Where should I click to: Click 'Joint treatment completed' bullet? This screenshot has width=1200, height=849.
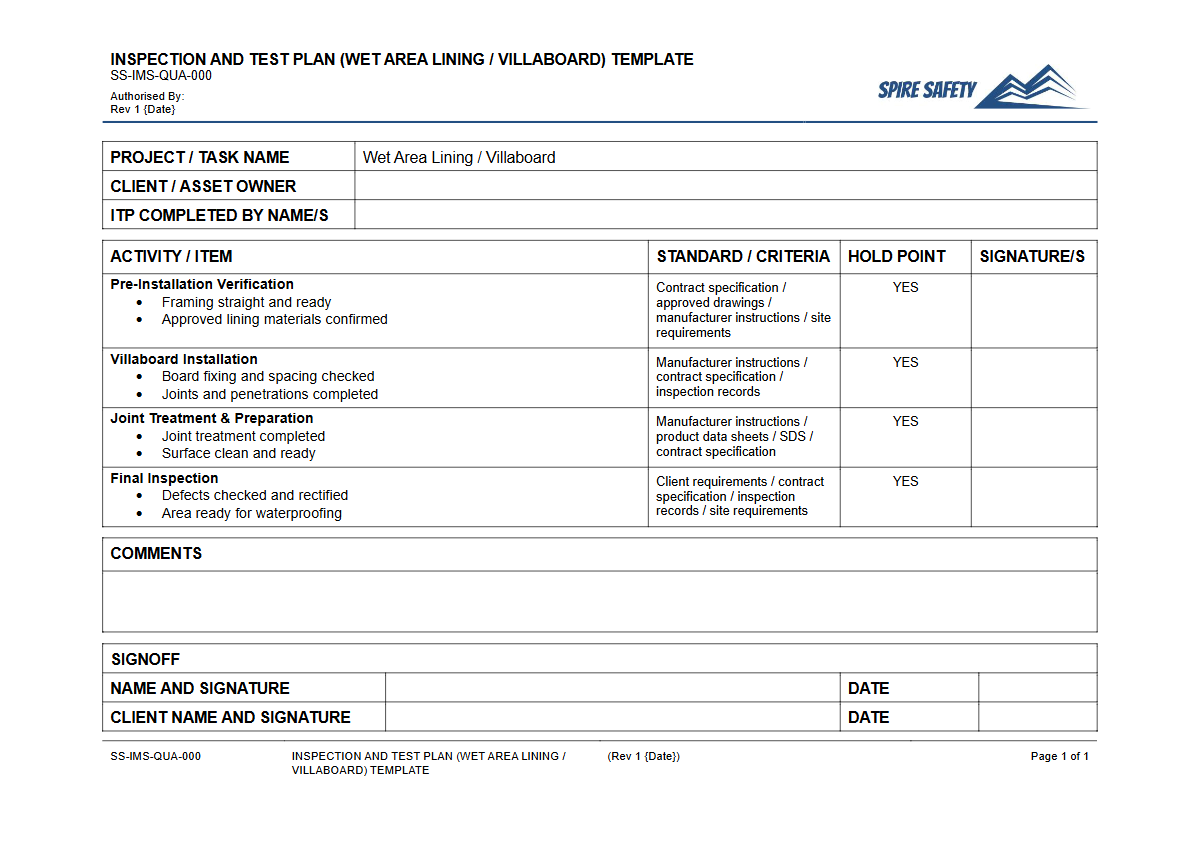coord(243,436)
